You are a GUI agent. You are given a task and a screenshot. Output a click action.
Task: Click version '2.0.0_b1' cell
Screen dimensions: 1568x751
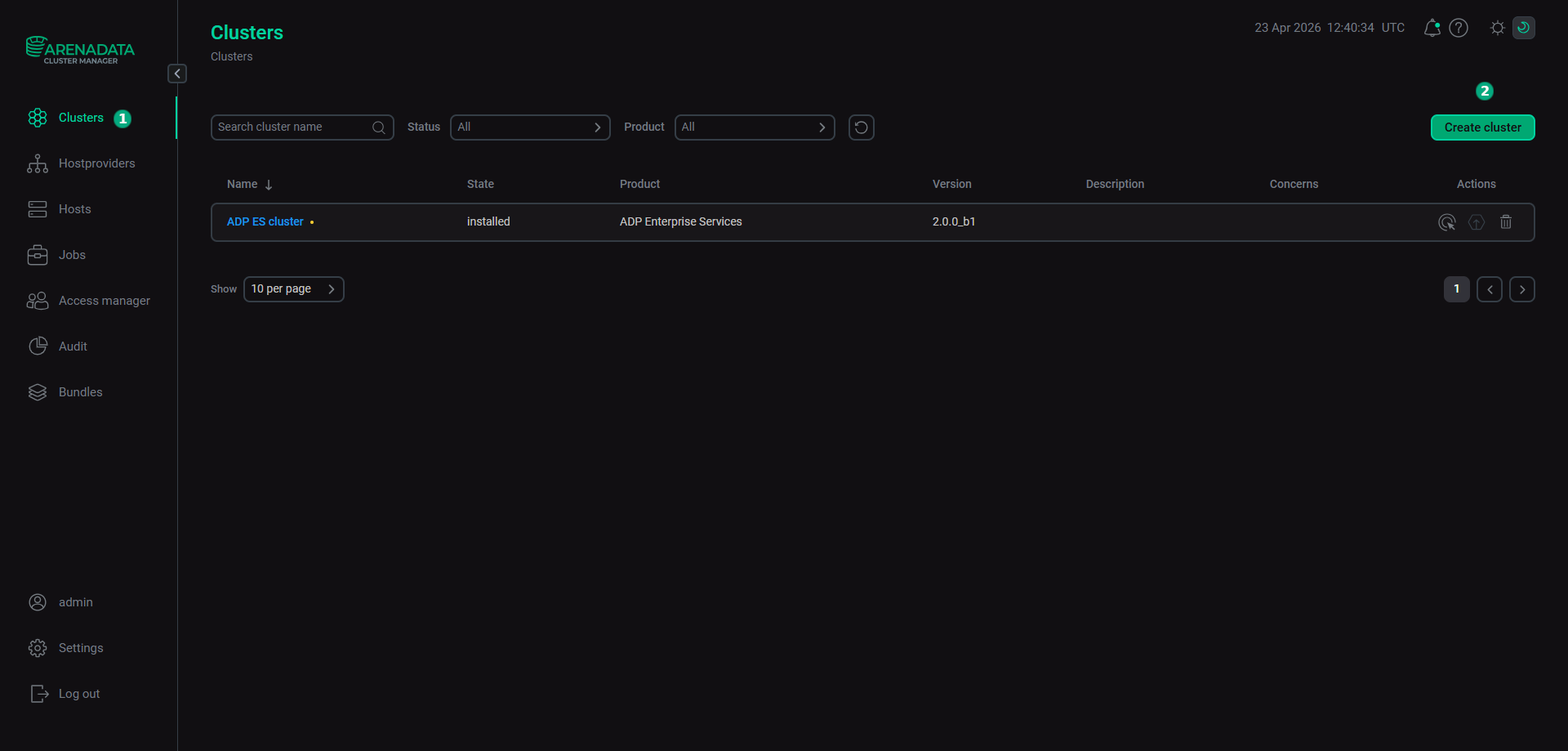point(954,221)
